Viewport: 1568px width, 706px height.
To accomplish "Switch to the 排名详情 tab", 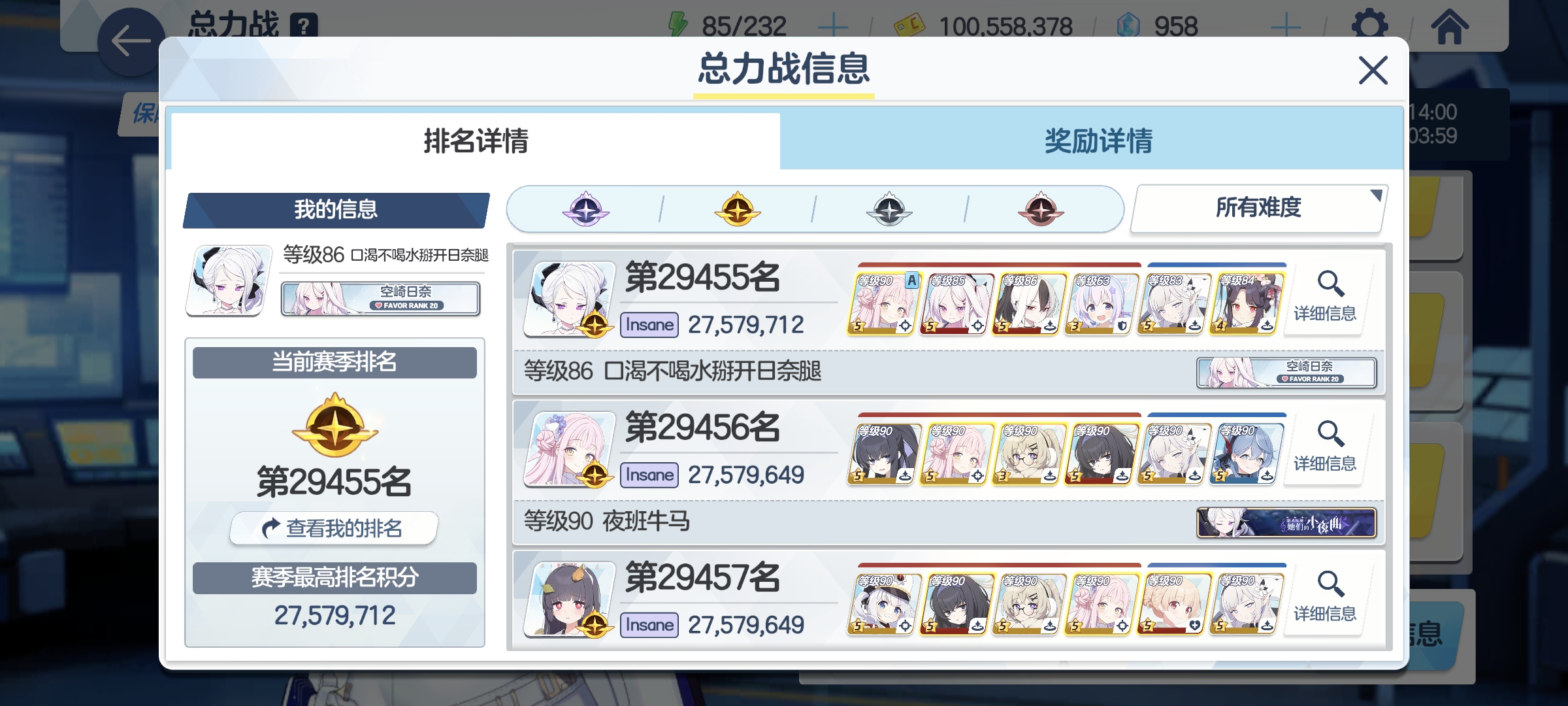I will coord(476,141).
